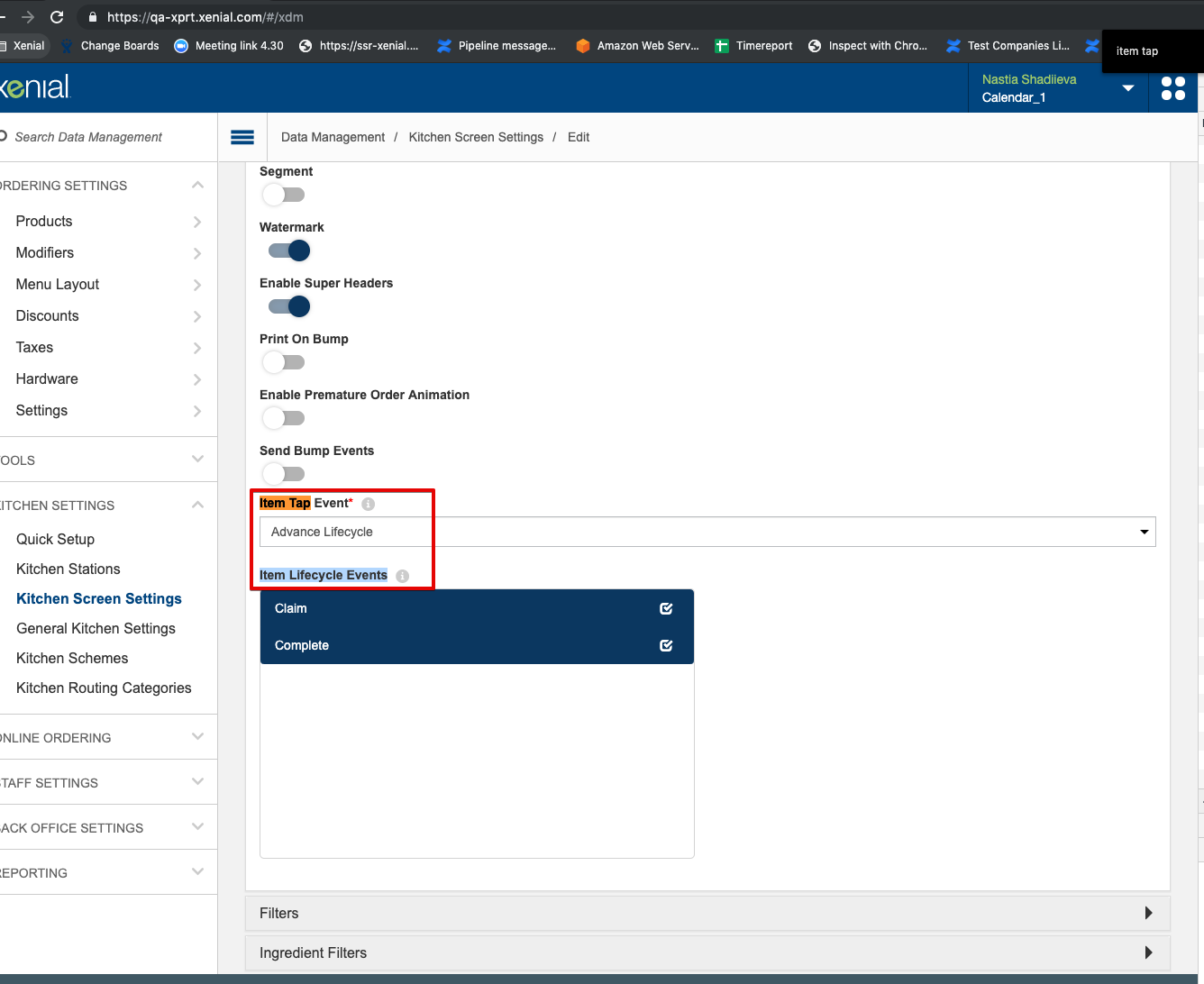Open the Timereport bookmark
This screenshot has height=984, width=1204.
point(753,46)
